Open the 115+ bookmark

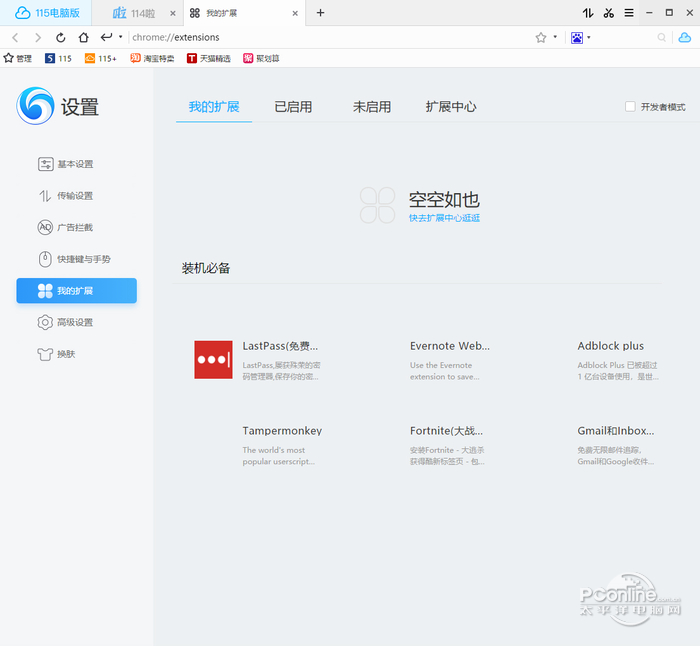[100, 58]
